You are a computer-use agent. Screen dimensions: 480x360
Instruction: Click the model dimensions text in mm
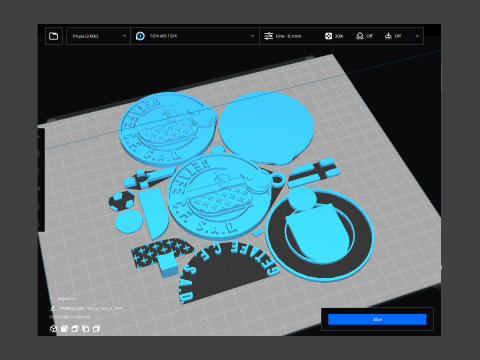coord(70,317)
